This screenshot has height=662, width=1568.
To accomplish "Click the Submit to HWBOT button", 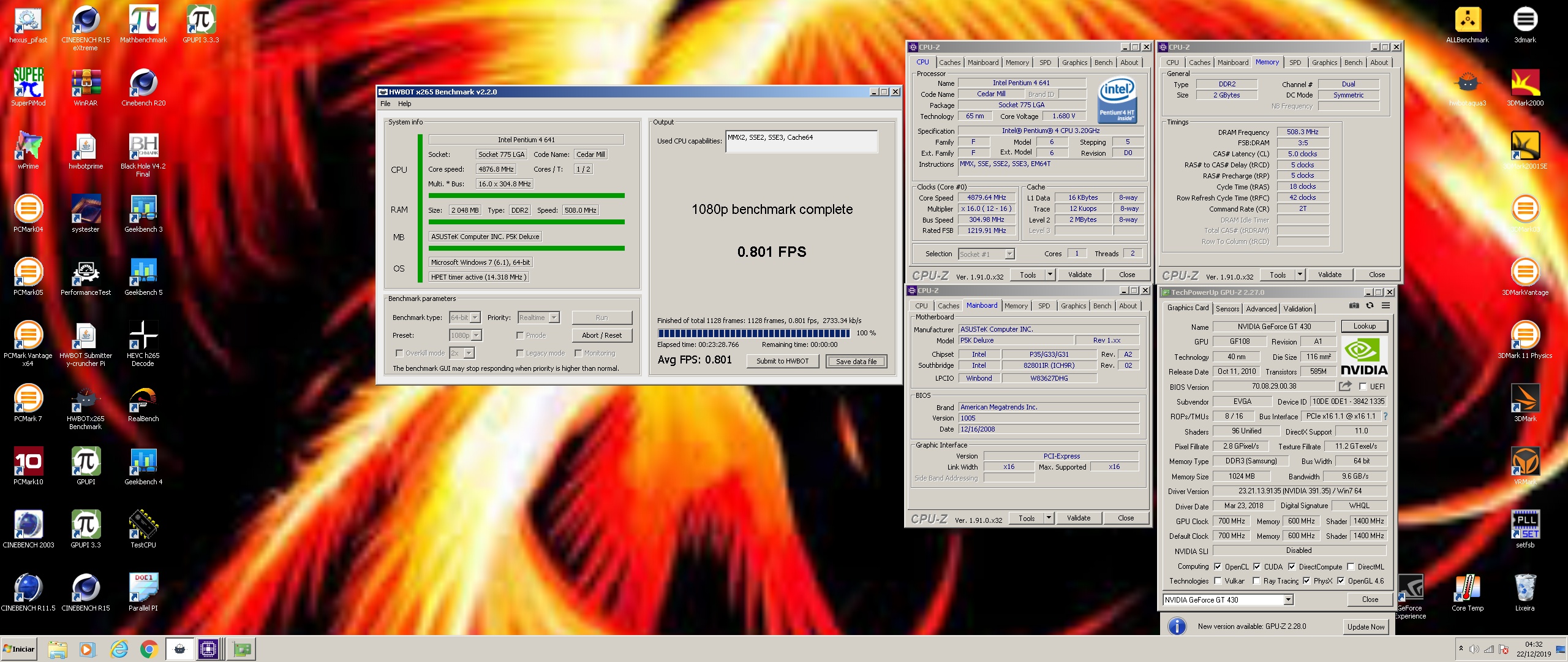I will (x=783, y=361).
